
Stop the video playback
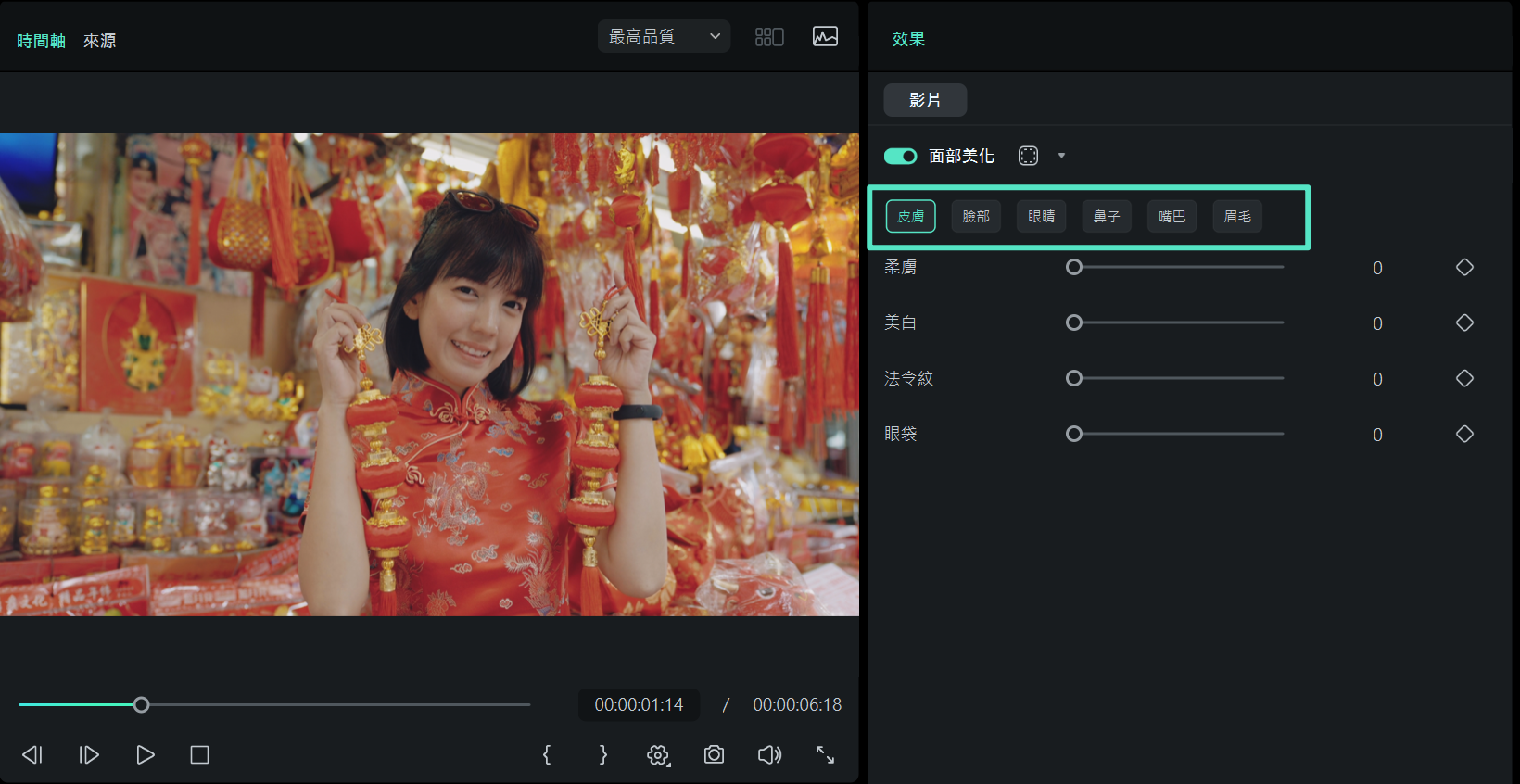point(199,755)
